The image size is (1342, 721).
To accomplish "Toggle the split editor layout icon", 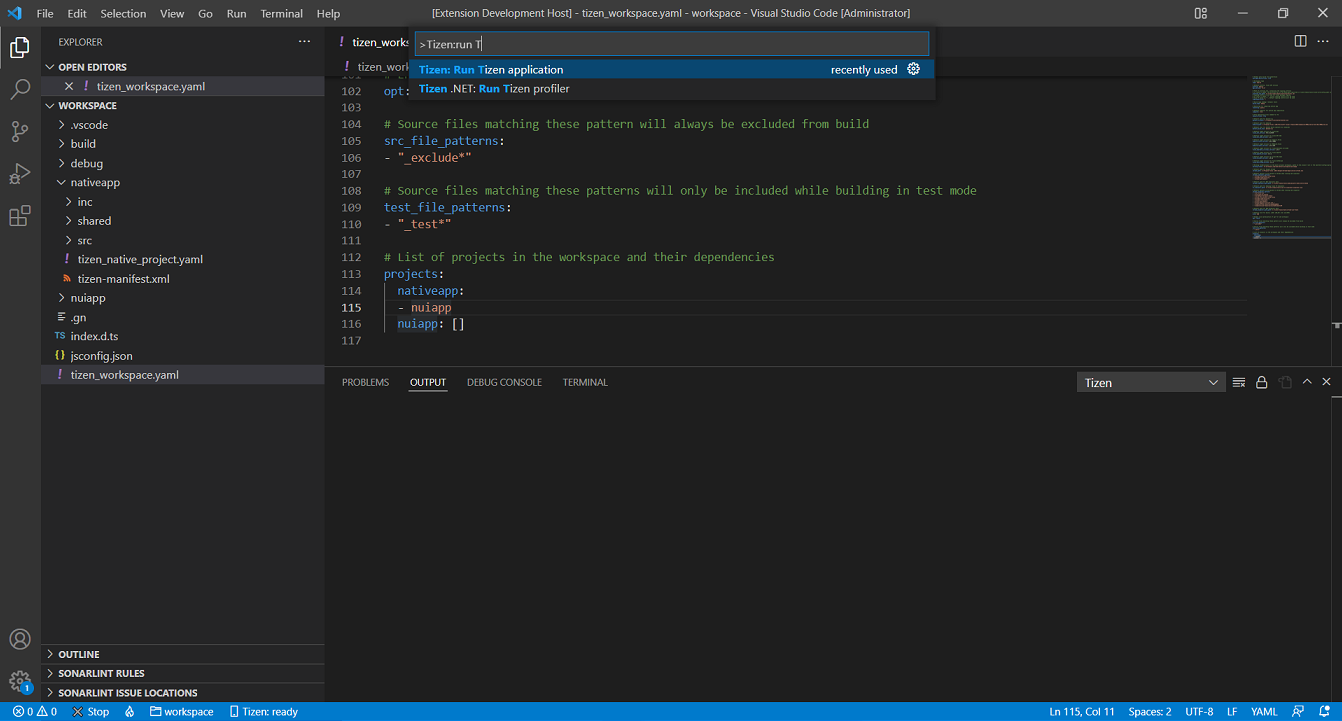I will pos(1298,41).
